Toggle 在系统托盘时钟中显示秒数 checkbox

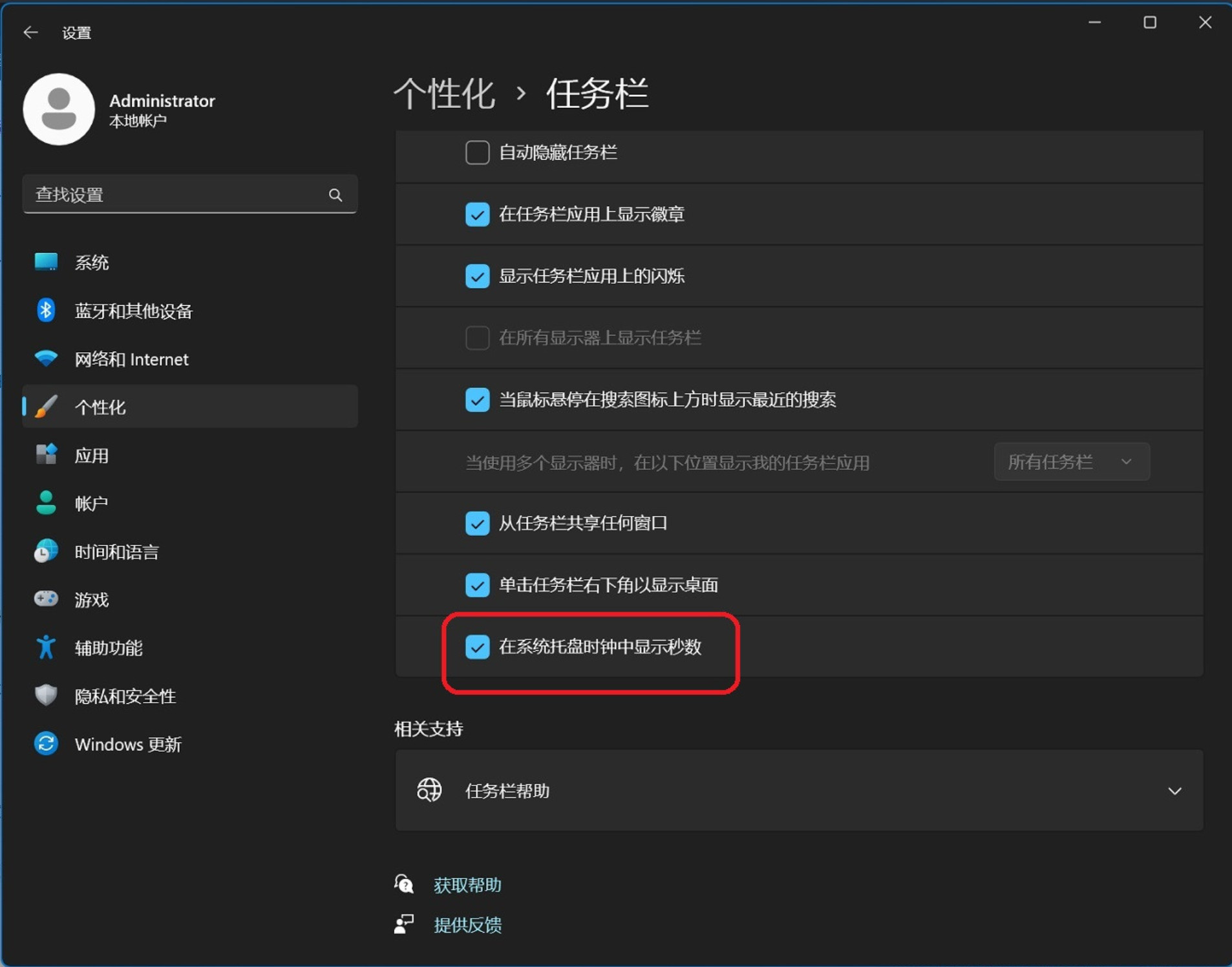tap(477, 646)
